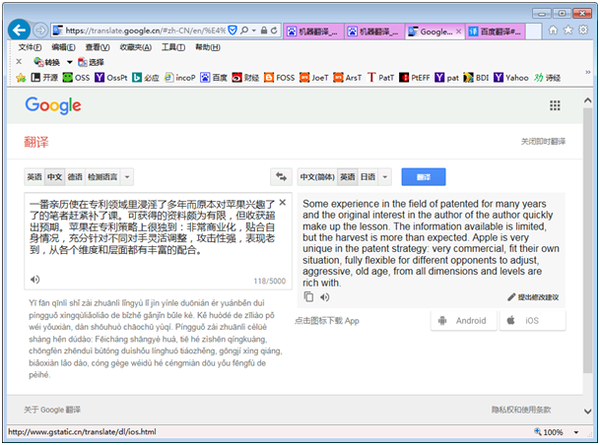Open dropdown arrow next to 转换
This screenshot has height=445, width=600.
(69, 62)
